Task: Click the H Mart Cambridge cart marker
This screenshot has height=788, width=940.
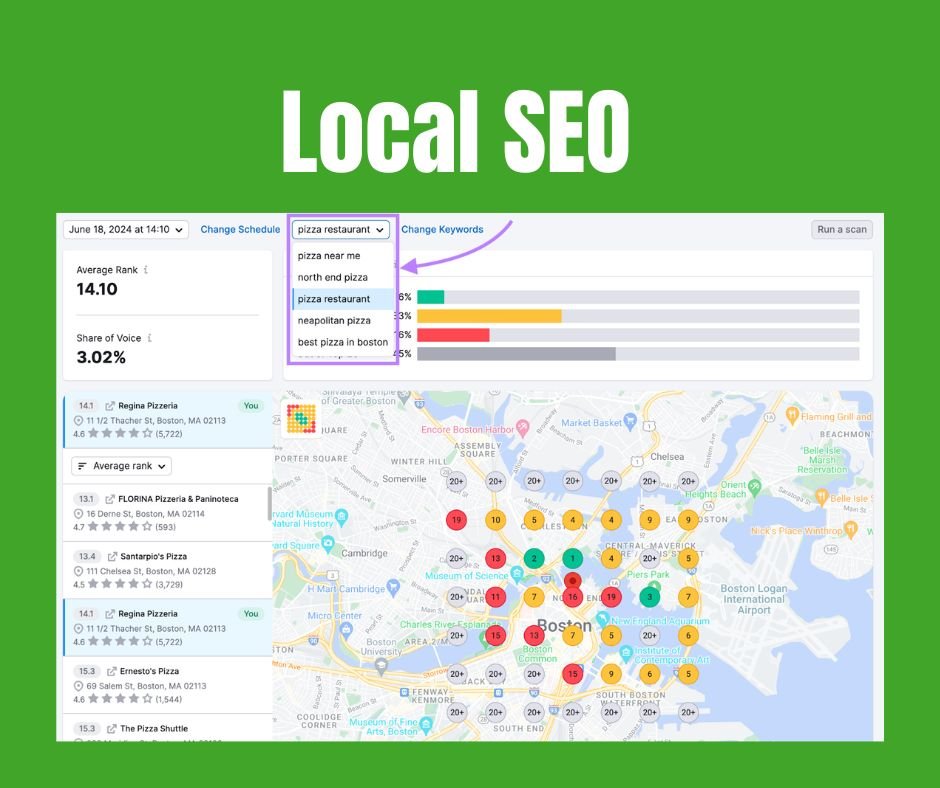Action: [393, 587]
